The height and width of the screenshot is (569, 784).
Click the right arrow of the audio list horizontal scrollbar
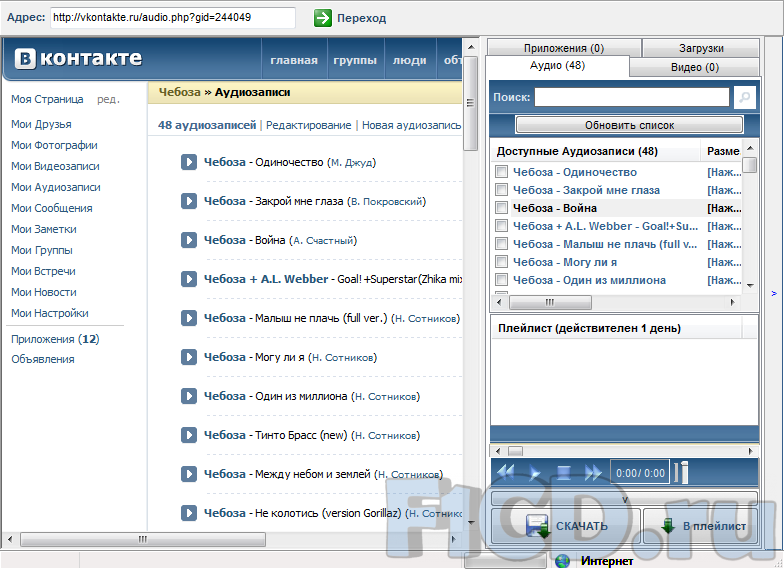(x=732, y=302)
